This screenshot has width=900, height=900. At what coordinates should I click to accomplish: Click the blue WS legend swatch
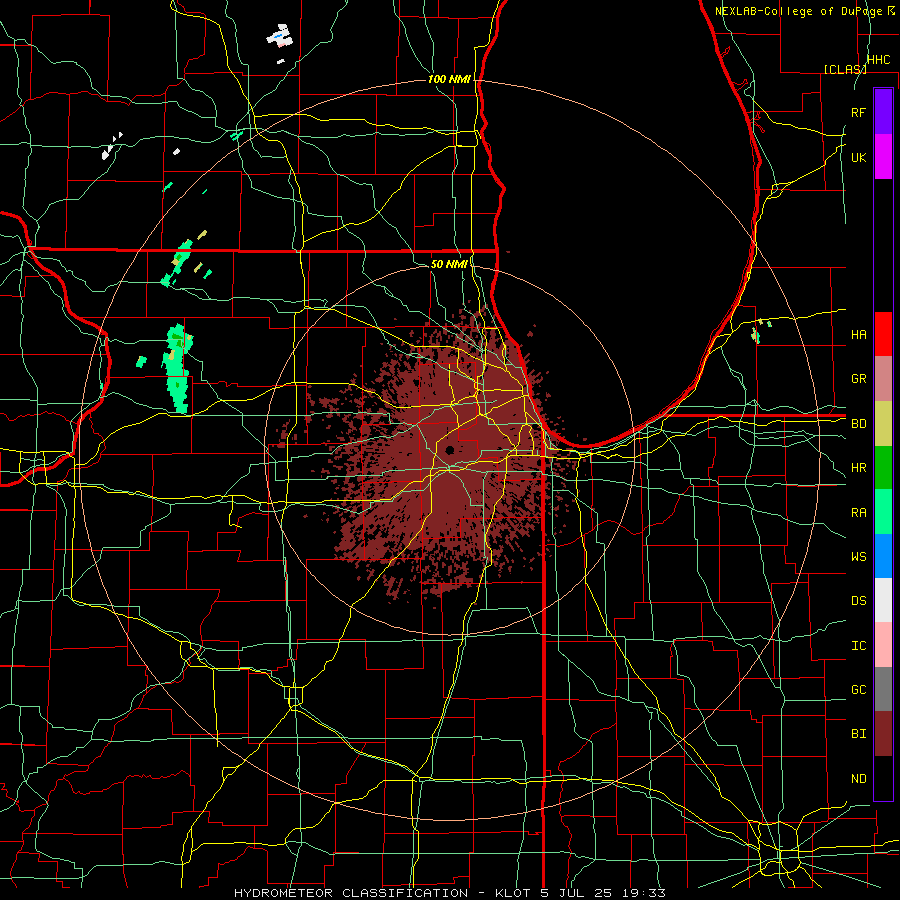(883, 556)
